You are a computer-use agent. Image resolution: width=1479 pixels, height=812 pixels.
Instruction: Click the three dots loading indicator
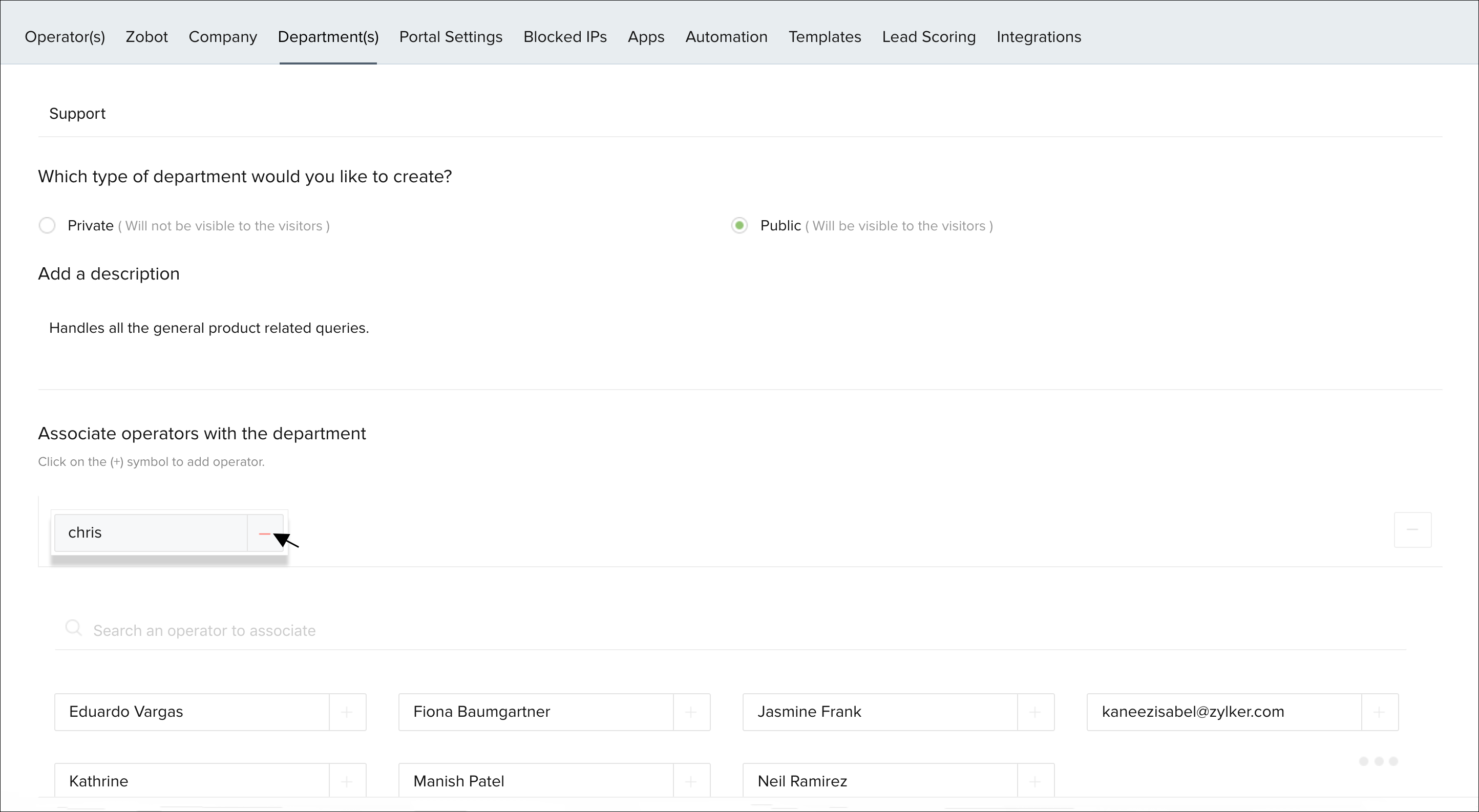(x=1379, y=761)
